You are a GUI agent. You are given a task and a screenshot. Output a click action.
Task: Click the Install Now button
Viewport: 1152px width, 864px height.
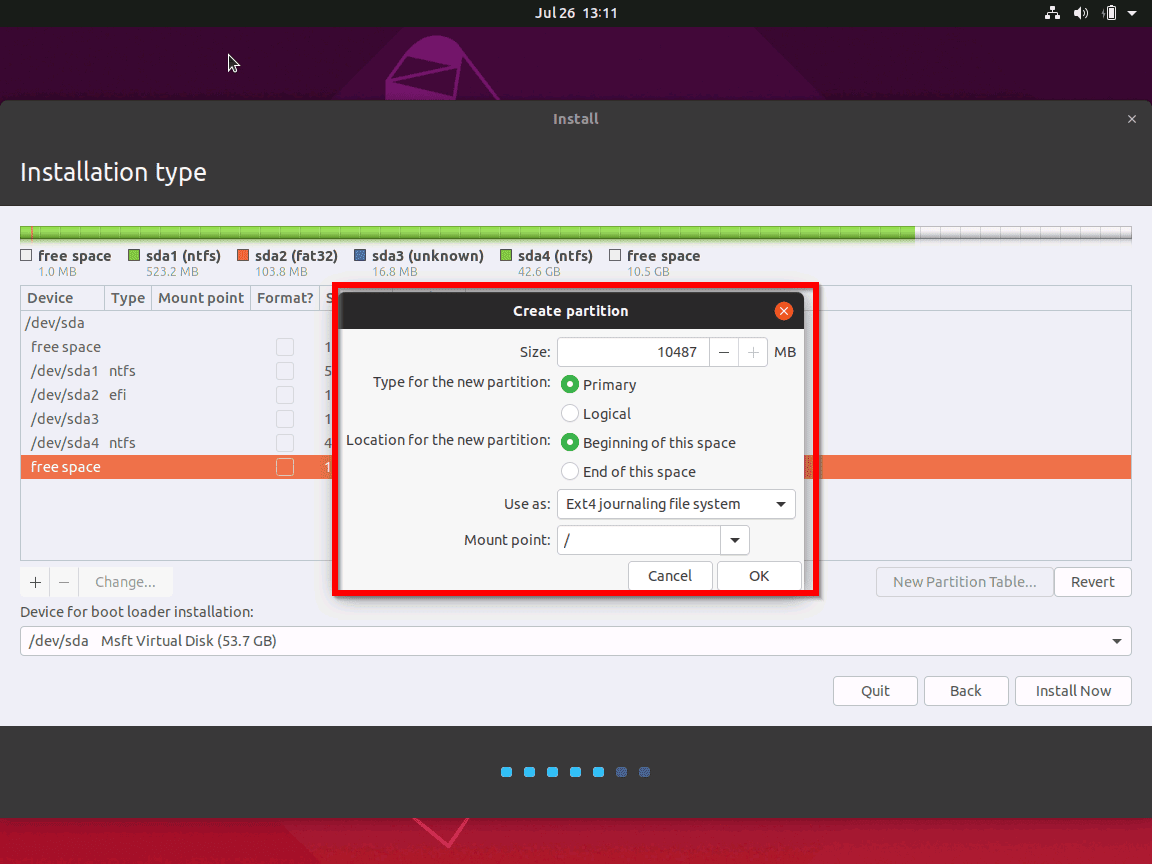[x=1073, y=690]
